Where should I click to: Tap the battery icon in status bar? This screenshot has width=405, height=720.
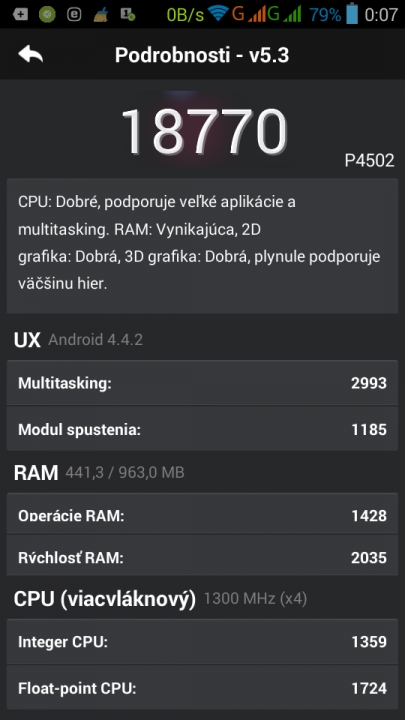[352, 13]
